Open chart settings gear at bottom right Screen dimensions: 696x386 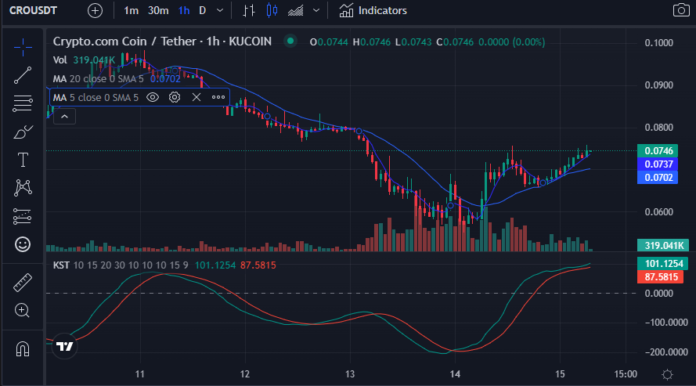pos(667,374)
